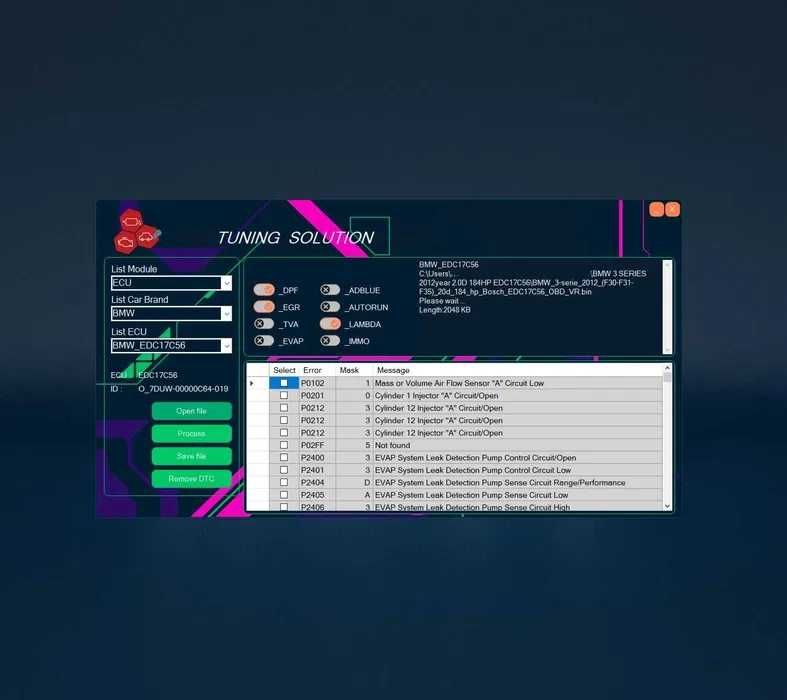This screenshot has width=787, height=700.
Task: Click DTC table scrollbar up arrow
Action: coord(667,369)
